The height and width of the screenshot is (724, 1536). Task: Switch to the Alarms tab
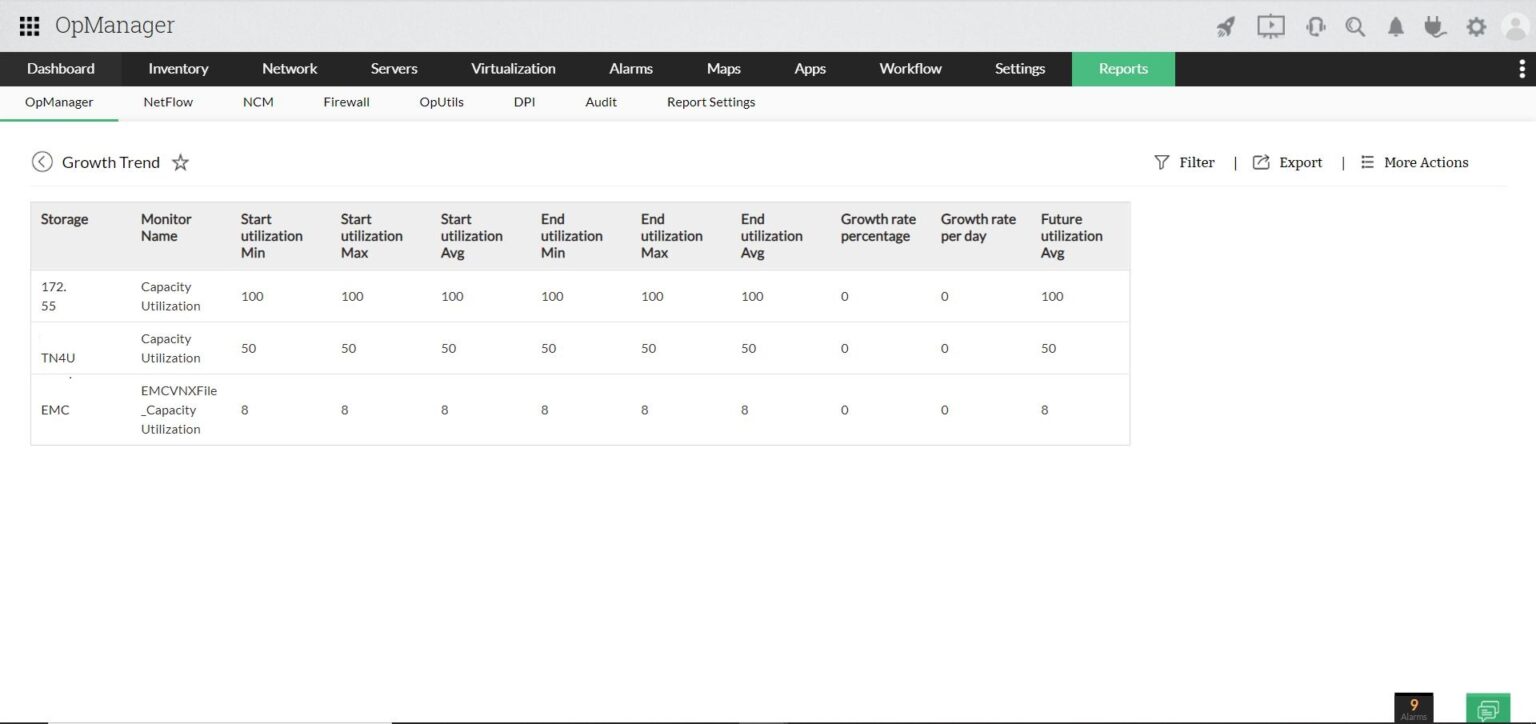[630, 69]
